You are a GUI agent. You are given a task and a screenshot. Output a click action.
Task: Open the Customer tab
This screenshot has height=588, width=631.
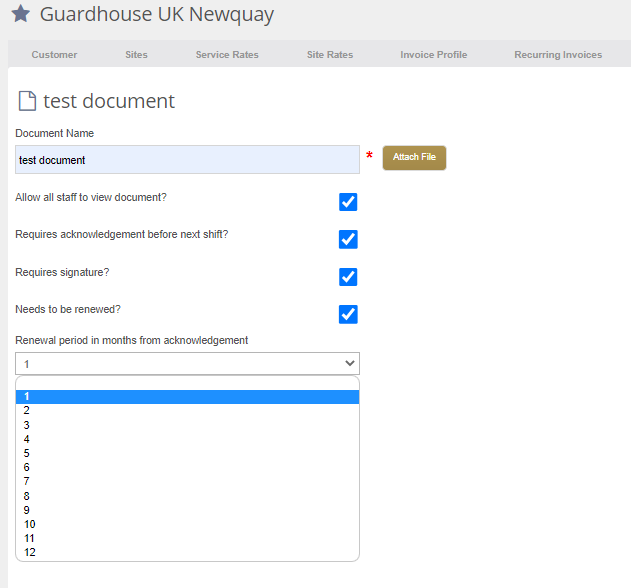[54, 55]
